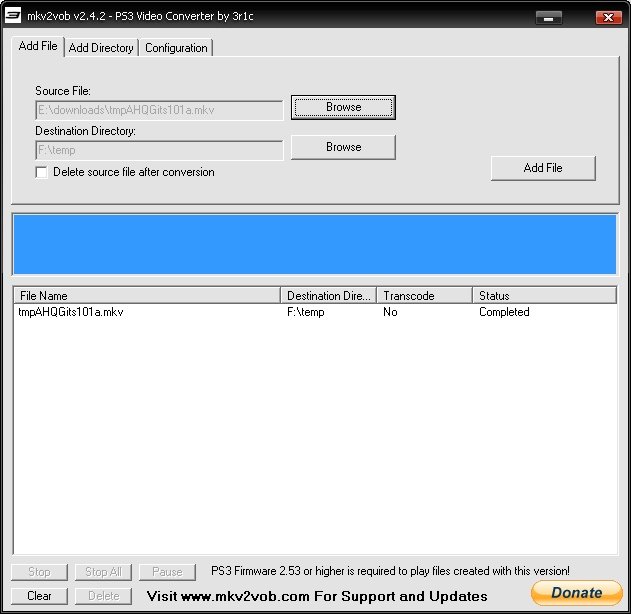Clear the file list

pos(39,596)
